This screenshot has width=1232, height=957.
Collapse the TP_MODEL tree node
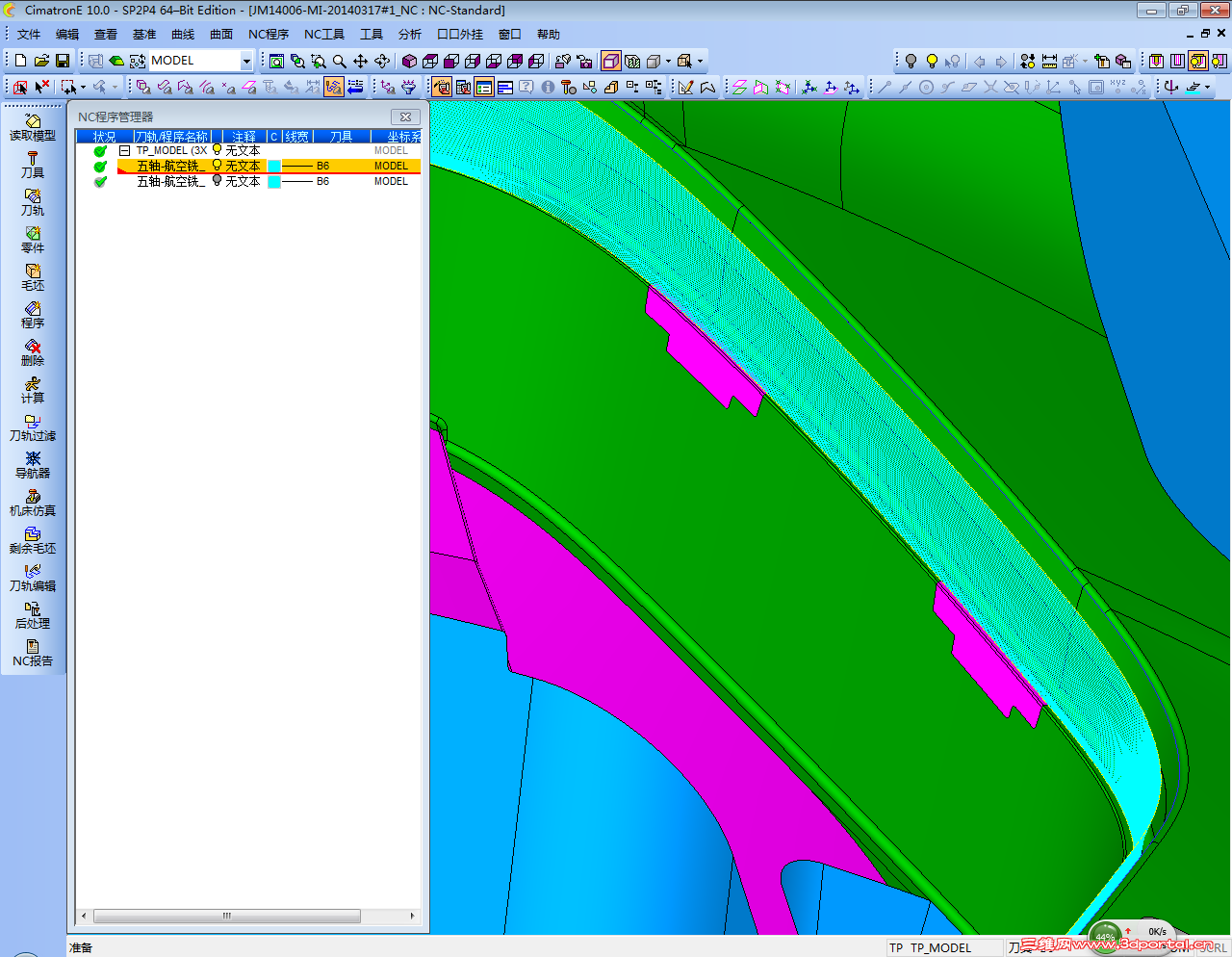click(x=124, y=151)
